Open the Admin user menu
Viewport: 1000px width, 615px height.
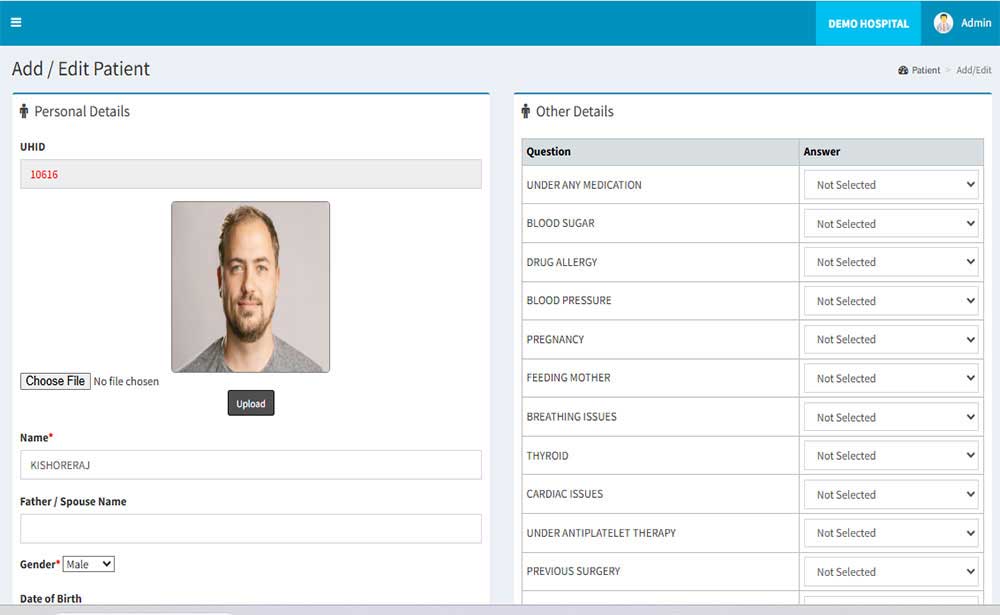coord(975,23)
